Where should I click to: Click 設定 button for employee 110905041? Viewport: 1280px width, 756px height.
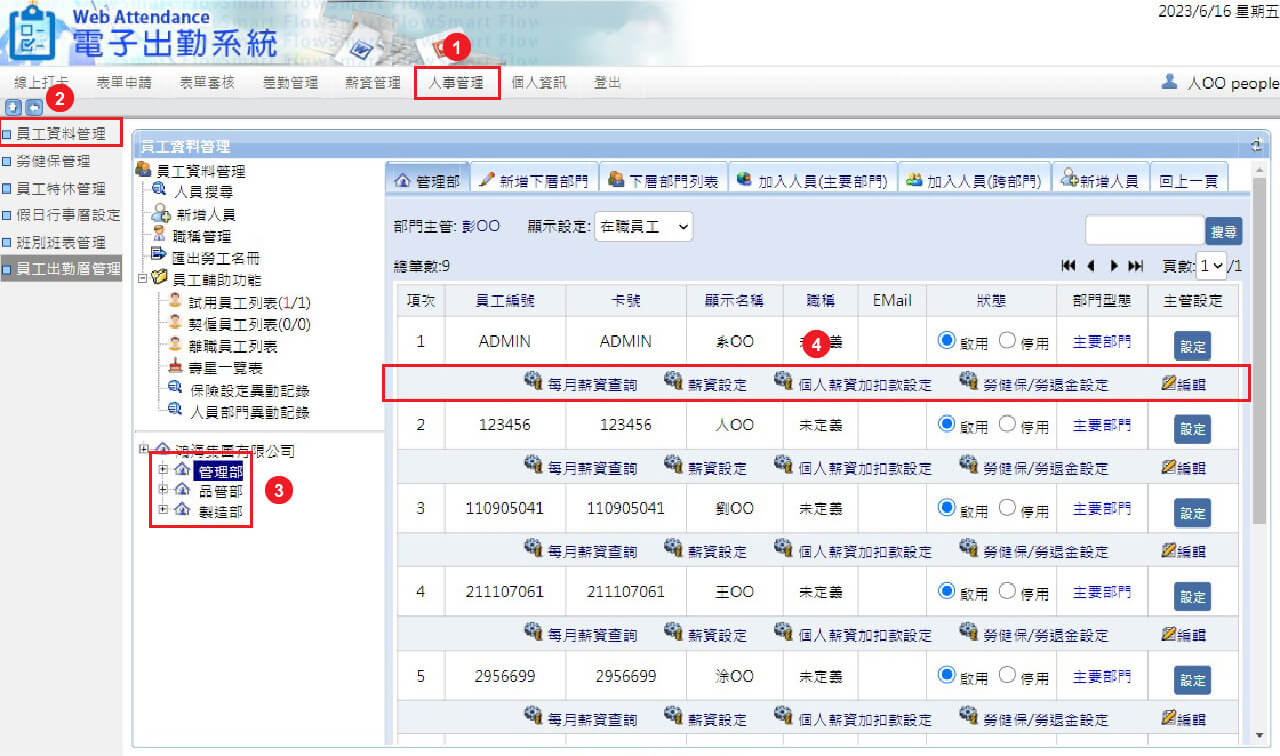(x=1192, y=513)
